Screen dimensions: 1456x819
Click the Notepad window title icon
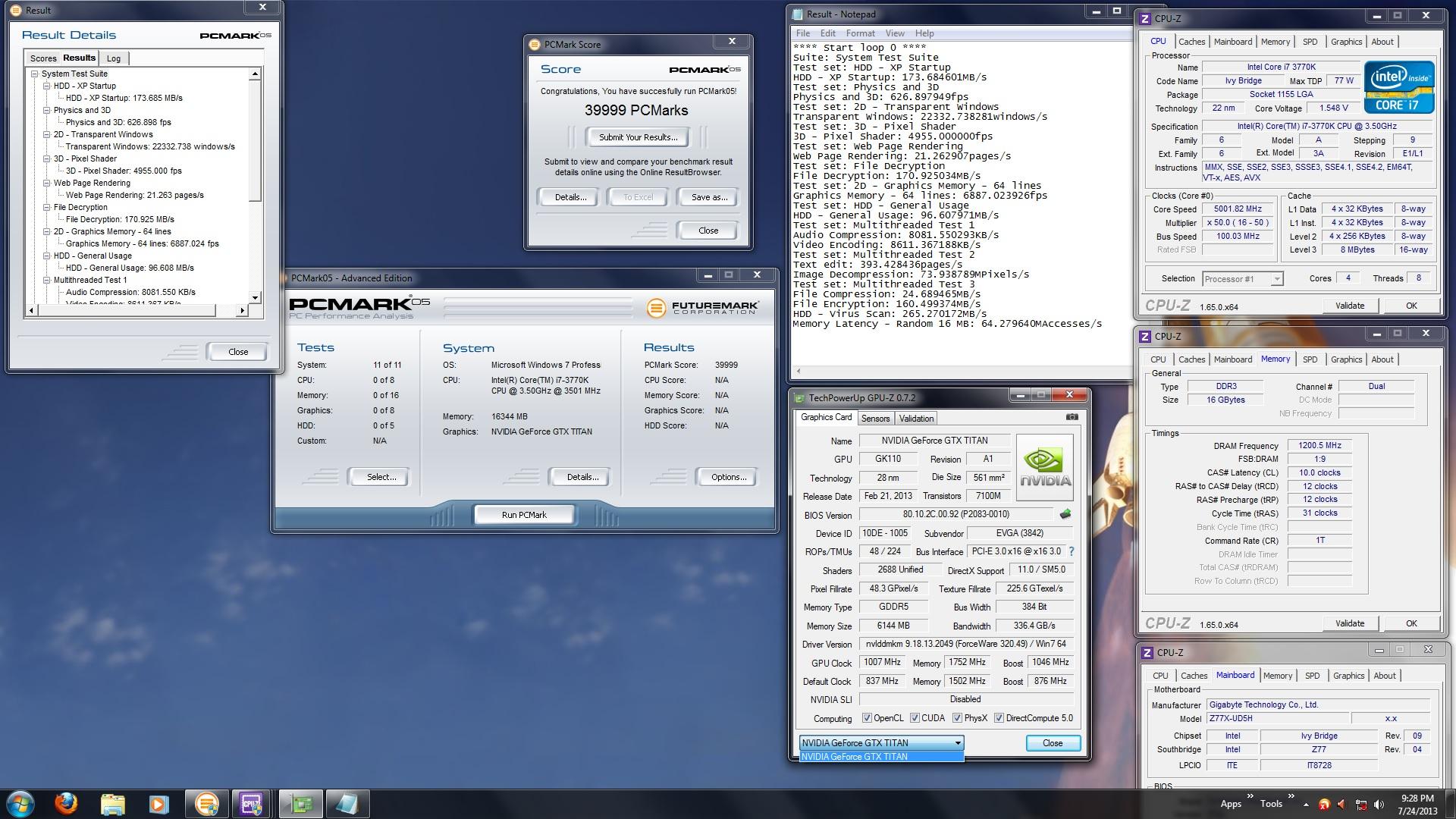798,14
